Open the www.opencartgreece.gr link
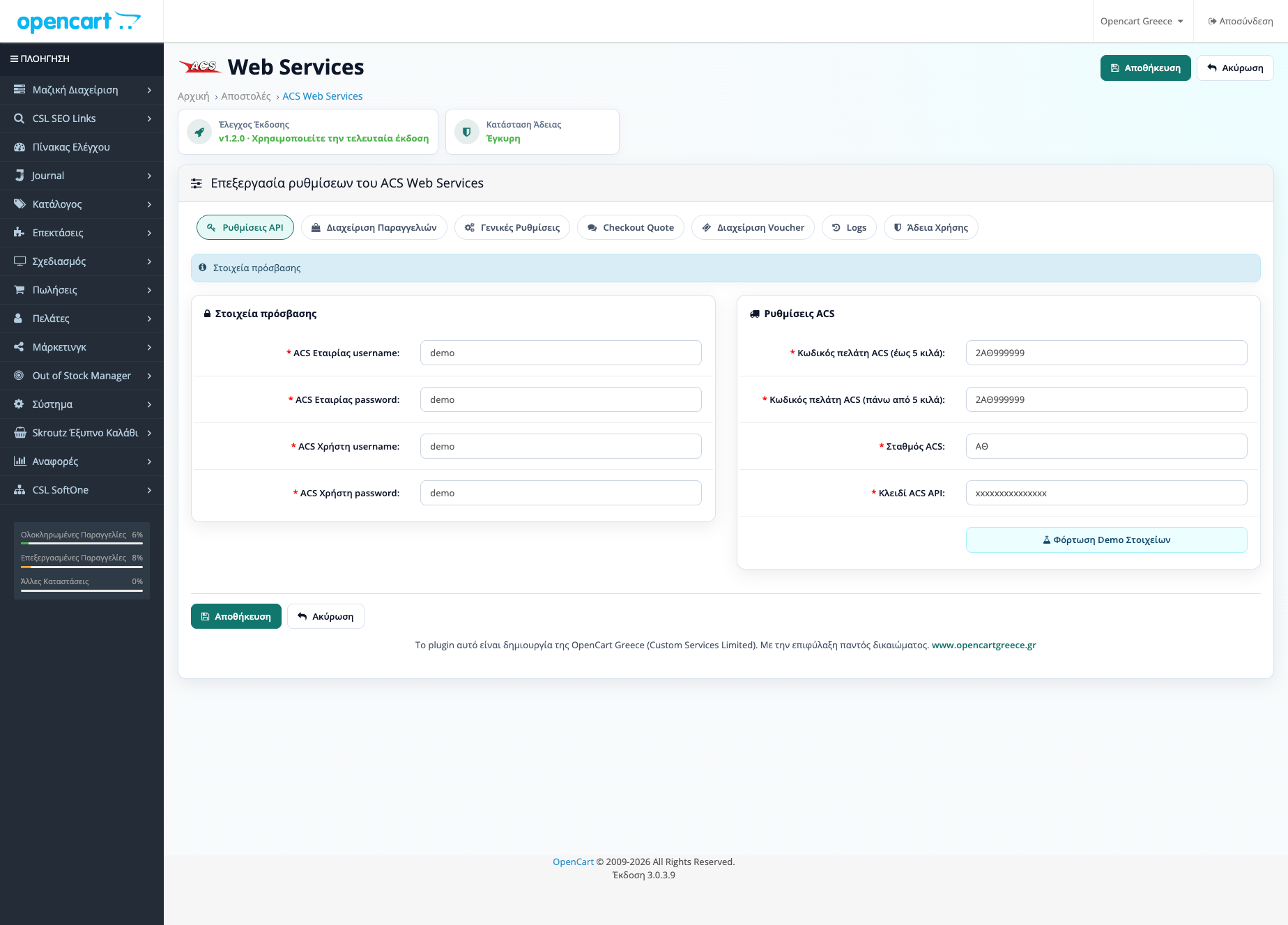The image size is (1288, 925). (x=983, y=645)
